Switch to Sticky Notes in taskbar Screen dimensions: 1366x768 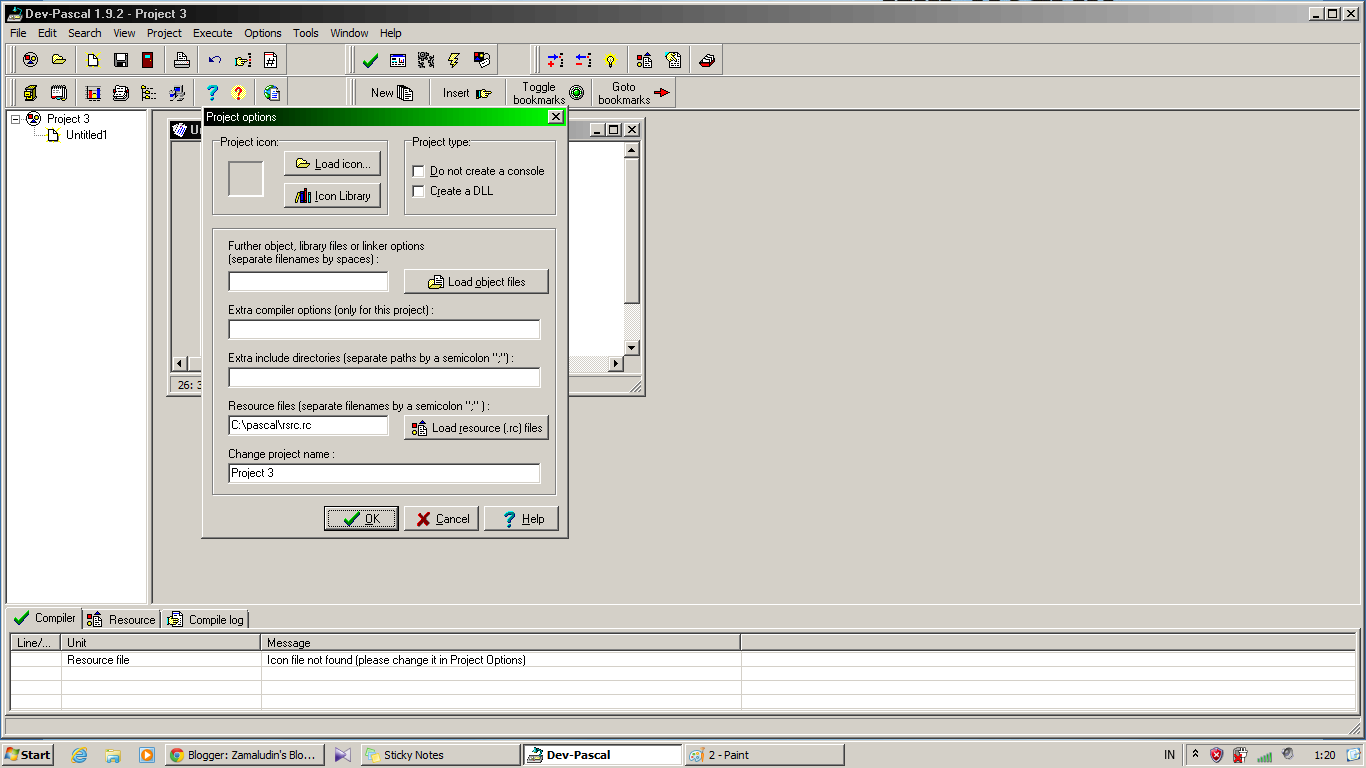[440, 755]
